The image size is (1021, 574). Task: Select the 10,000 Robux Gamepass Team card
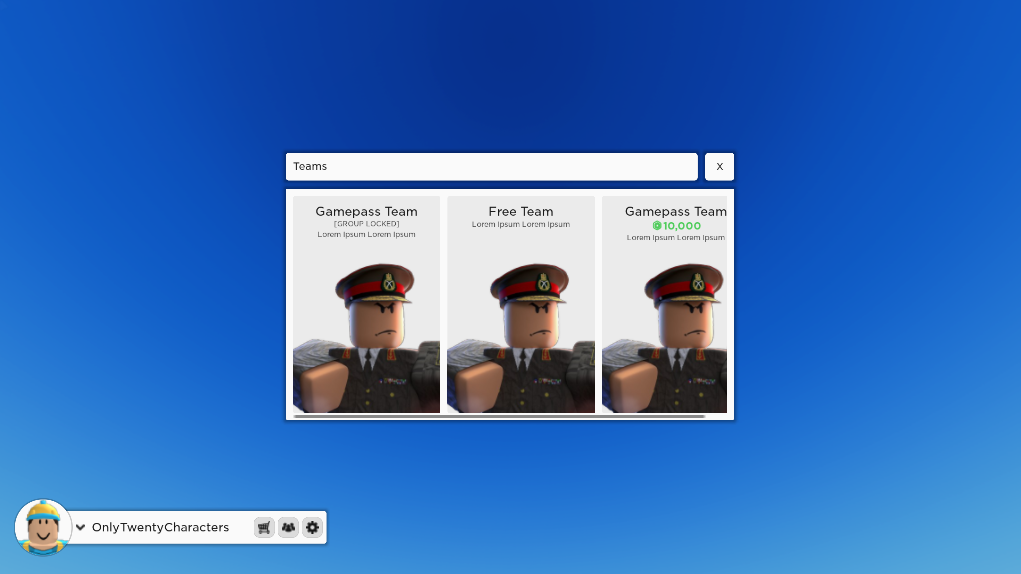pyautogui.click(x=664, y=304)
